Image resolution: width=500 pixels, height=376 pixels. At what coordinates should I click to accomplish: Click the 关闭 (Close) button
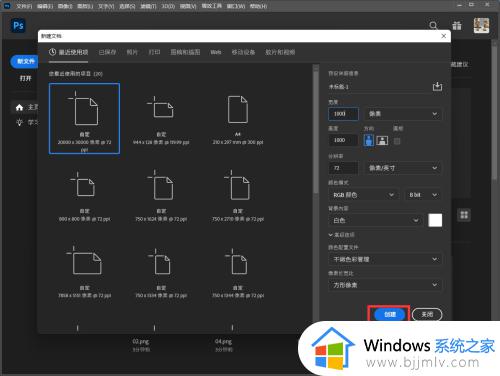pos(427,314)
